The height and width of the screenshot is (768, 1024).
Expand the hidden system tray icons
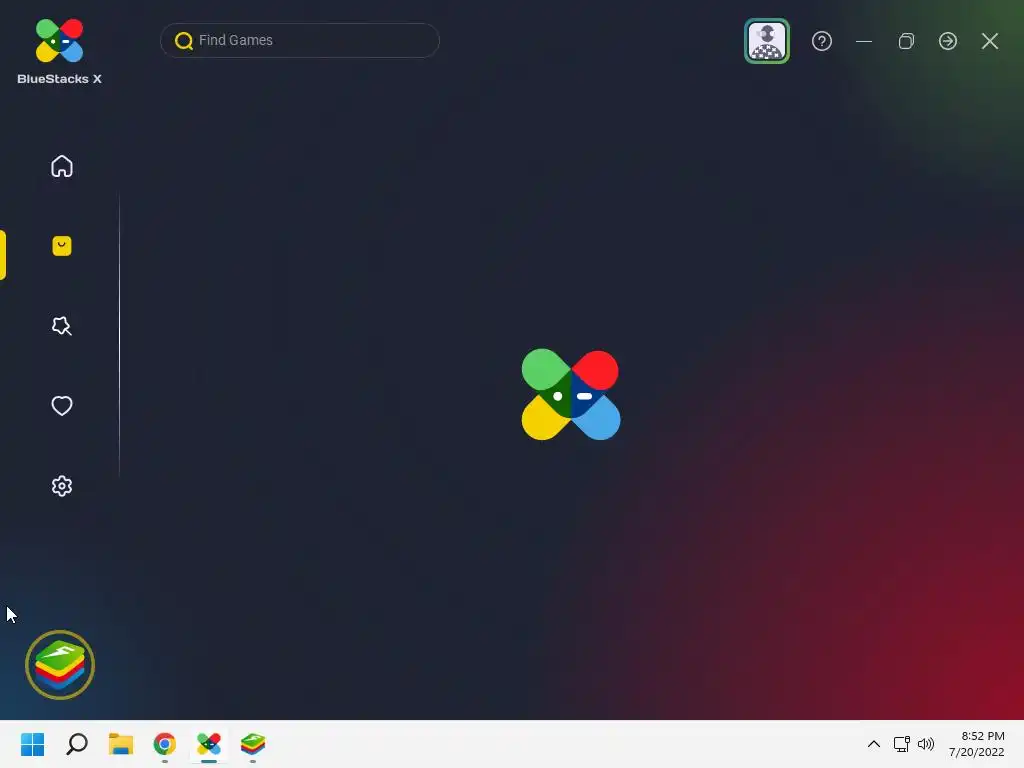click(874, 744)
